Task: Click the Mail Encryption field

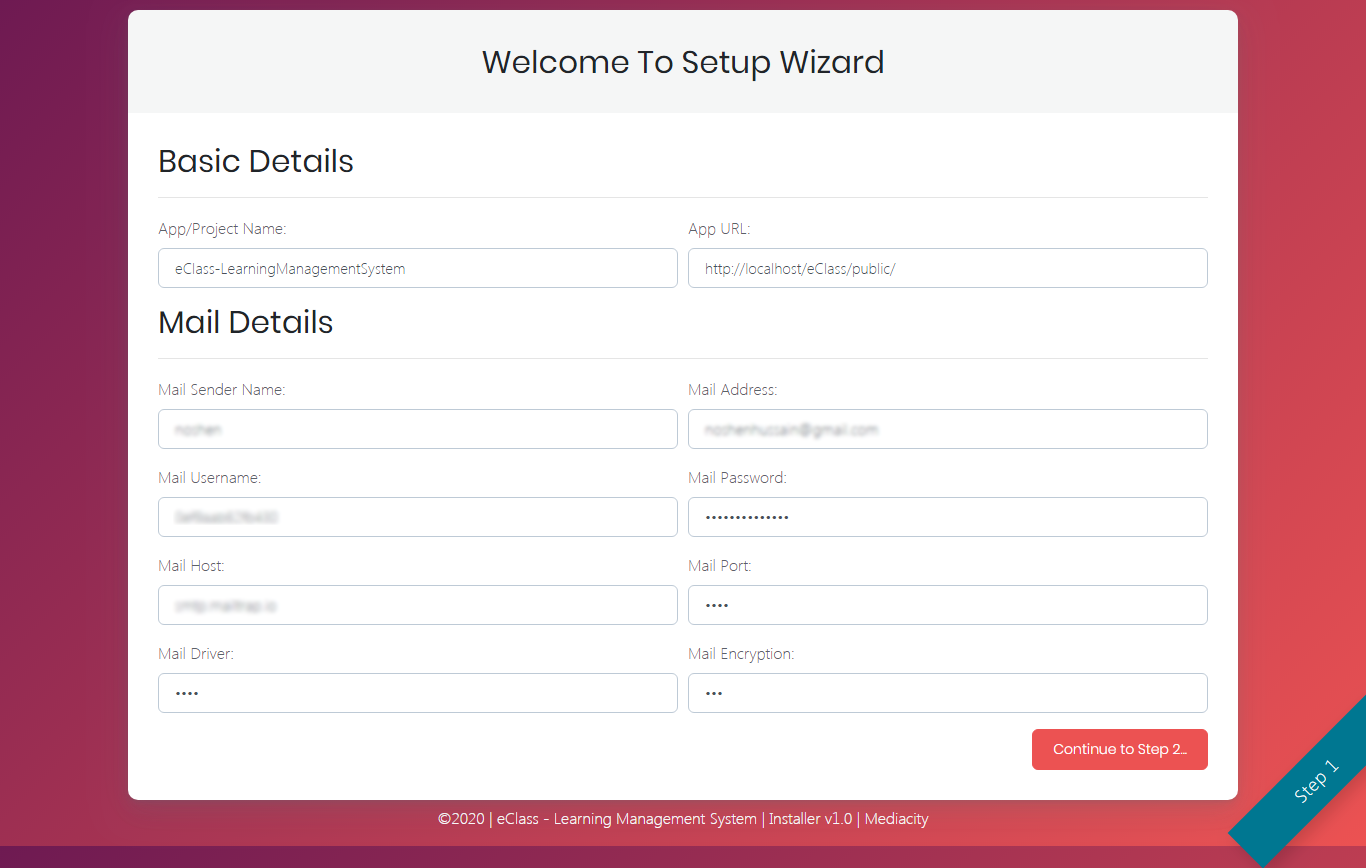Action: 948,693
